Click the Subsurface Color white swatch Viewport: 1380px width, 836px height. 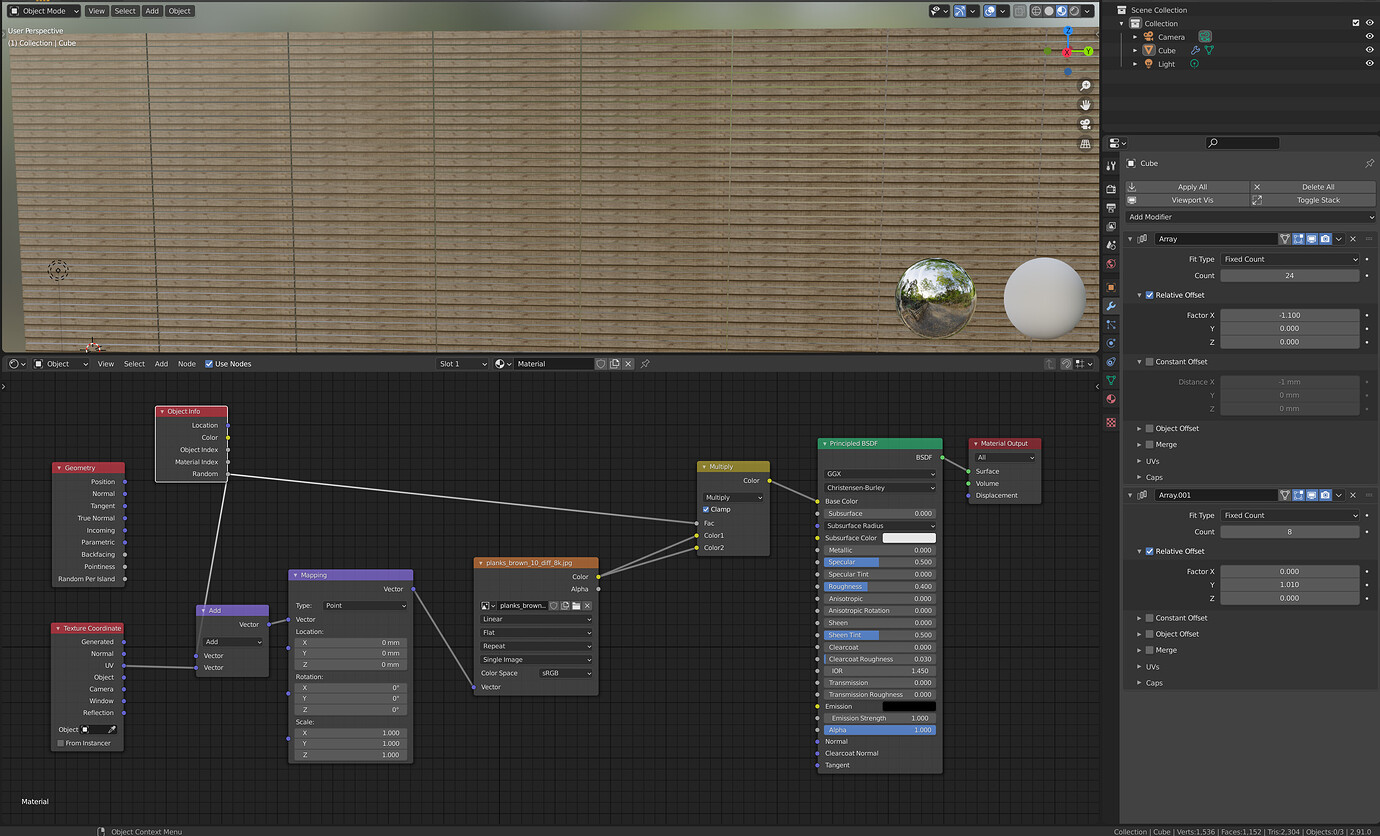click(909, 538)
